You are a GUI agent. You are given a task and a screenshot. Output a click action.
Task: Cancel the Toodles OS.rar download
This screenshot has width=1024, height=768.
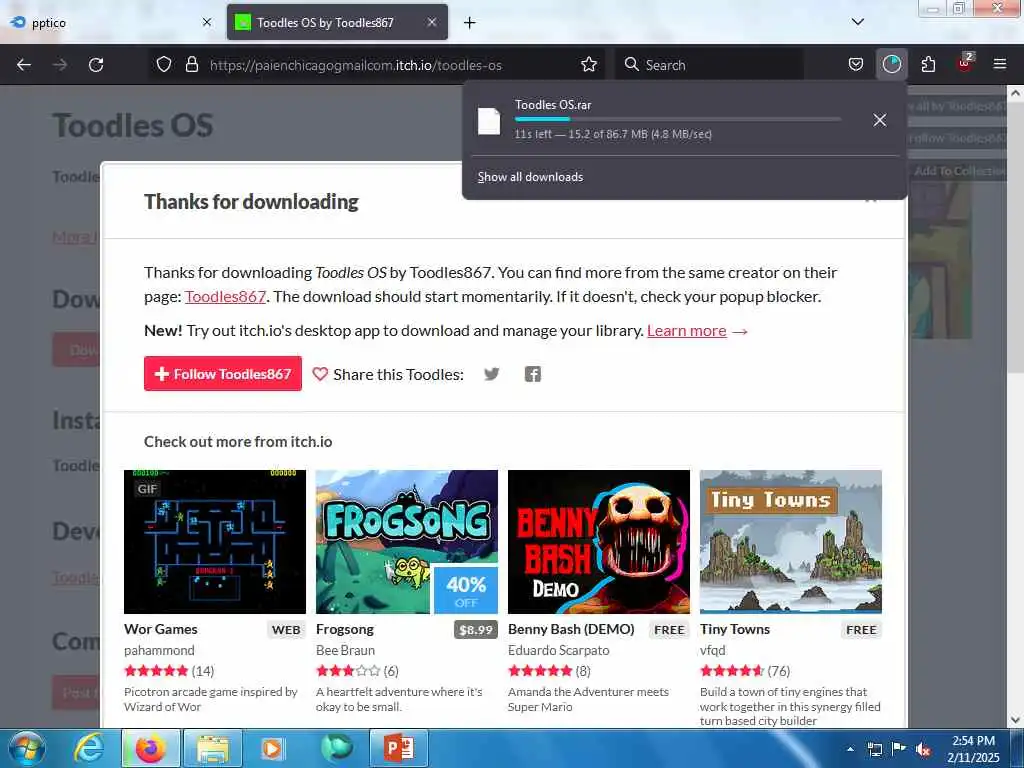coord(880,120)
